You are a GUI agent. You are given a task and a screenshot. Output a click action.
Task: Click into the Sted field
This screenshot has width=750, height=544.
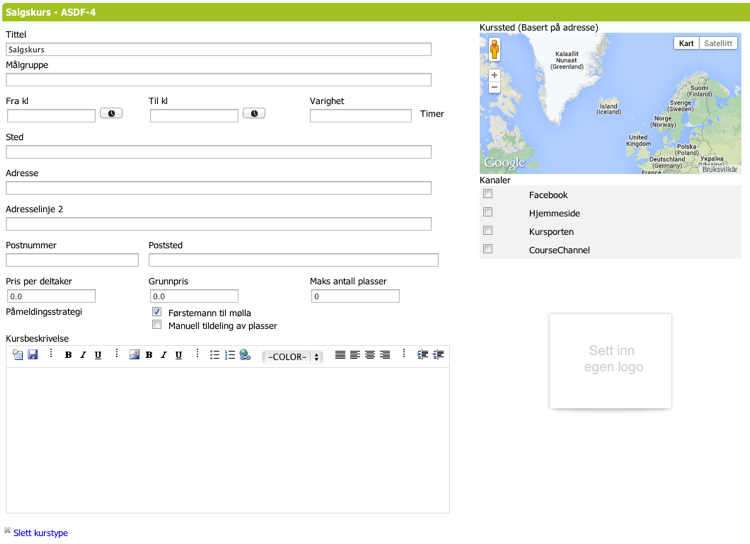[x=219, y=152]
